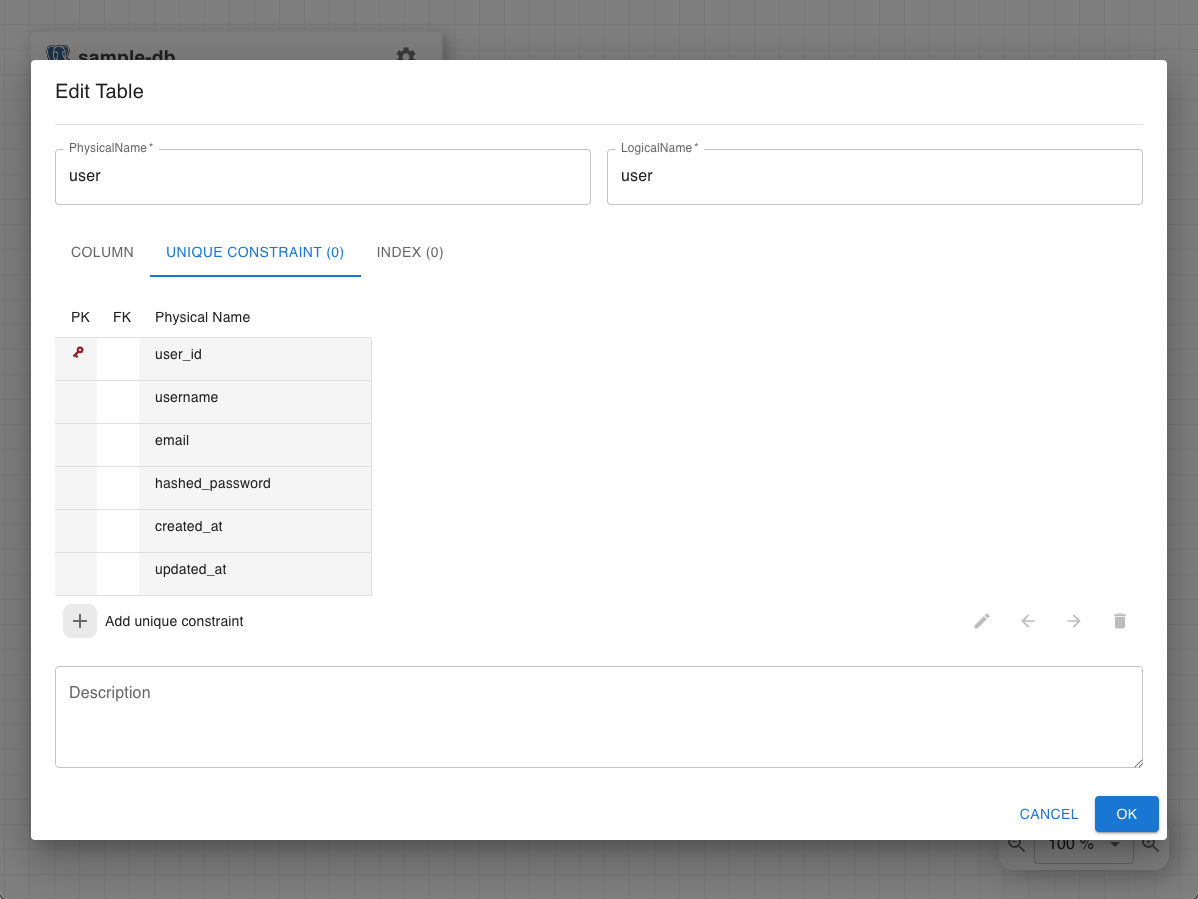Click the settings gear icon beside sample-db
The height and width of the screenshot is (899, 1198).
(406, 53)
